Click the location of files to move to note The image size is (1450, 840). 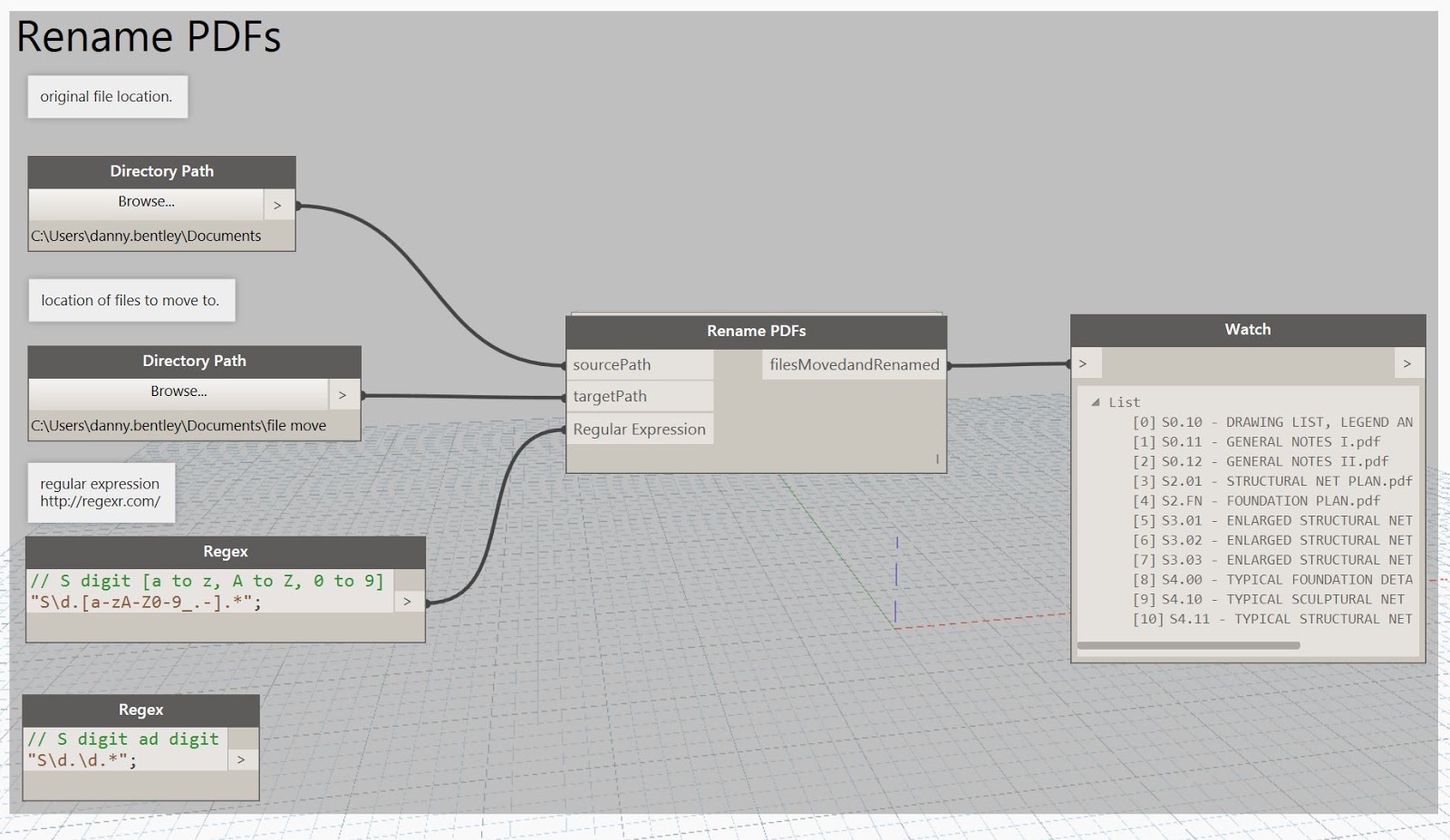[130, 300]
